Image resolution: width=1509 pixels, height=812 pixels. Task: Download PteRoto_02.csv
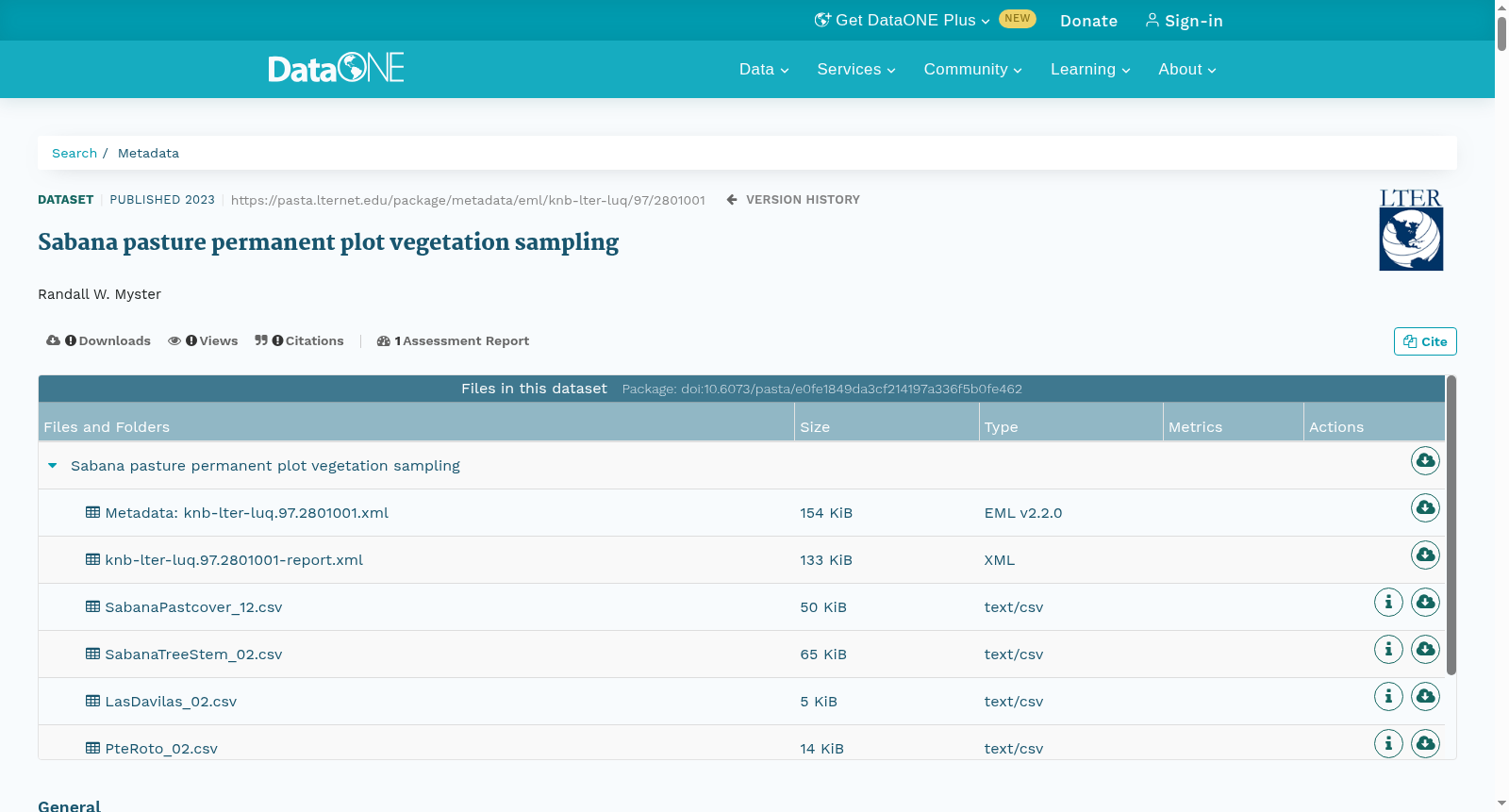pos(1425,743)
